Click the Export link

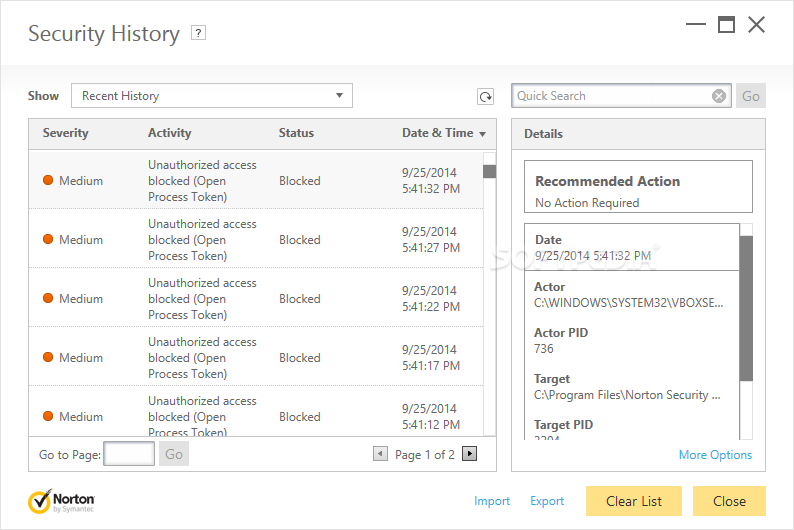point(547,501)
